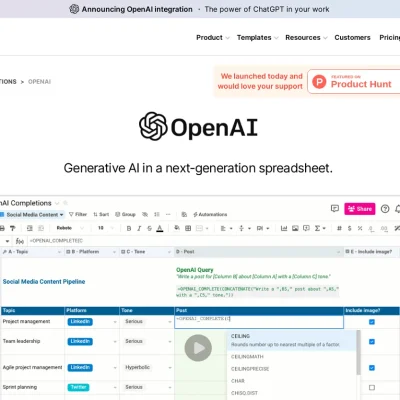400x400 pixels.
Task: Click the Group rows option
Action: tap(125, 214)
